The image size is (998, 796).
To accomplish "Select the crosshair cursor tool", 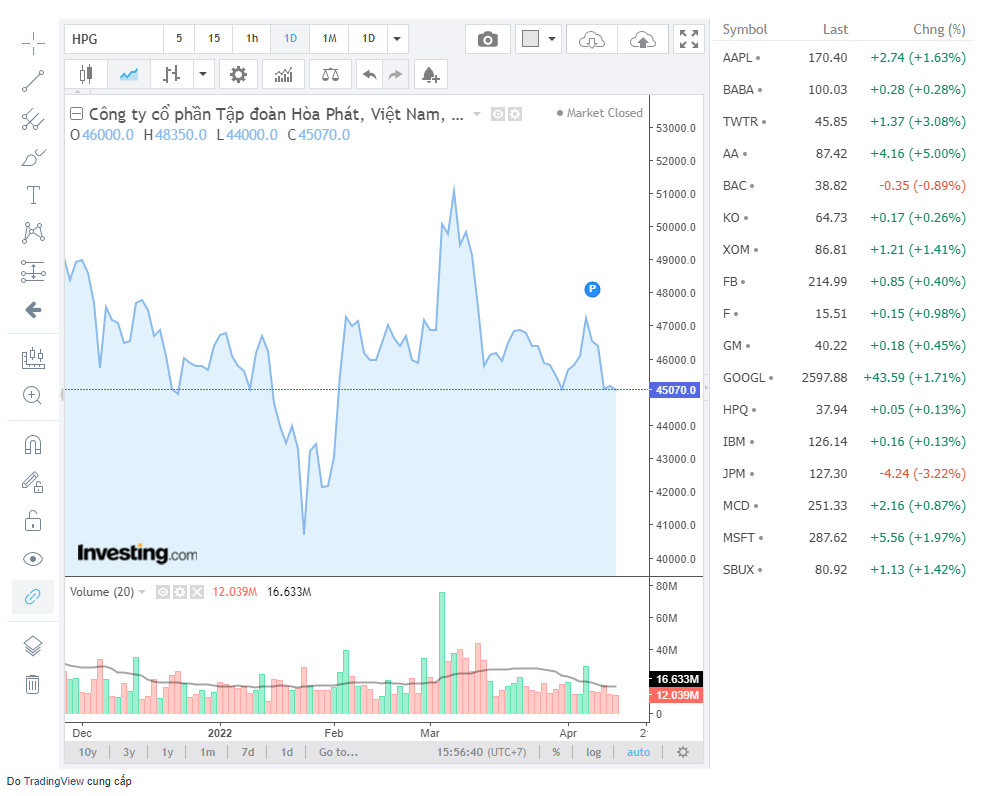I will coord(33,43).
